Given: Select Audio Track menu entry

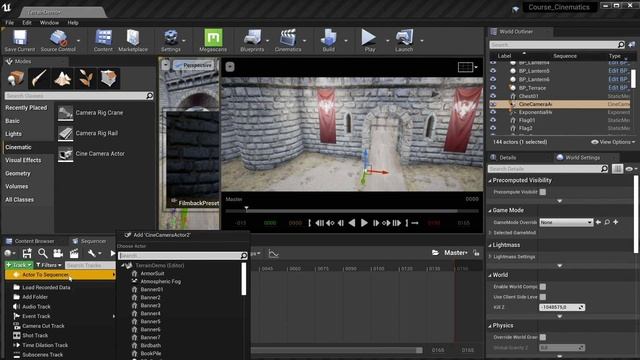Looking at the screenshot, I should pyautogui.click(x=36, y=307).
